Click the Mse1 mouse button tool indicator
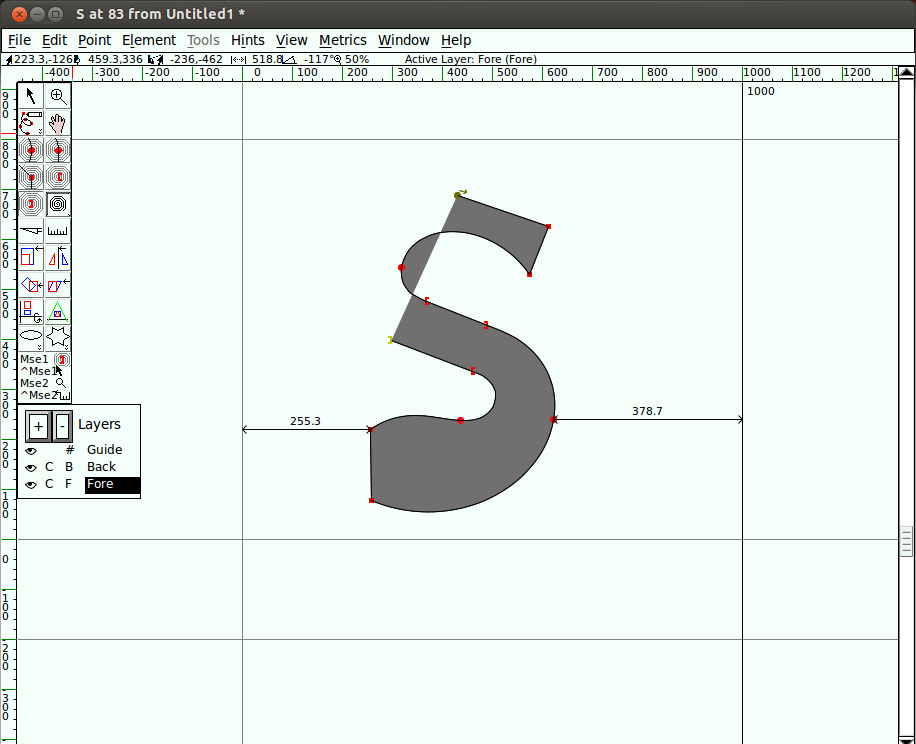Screen dimensions: 916x744 pos(45,359)
